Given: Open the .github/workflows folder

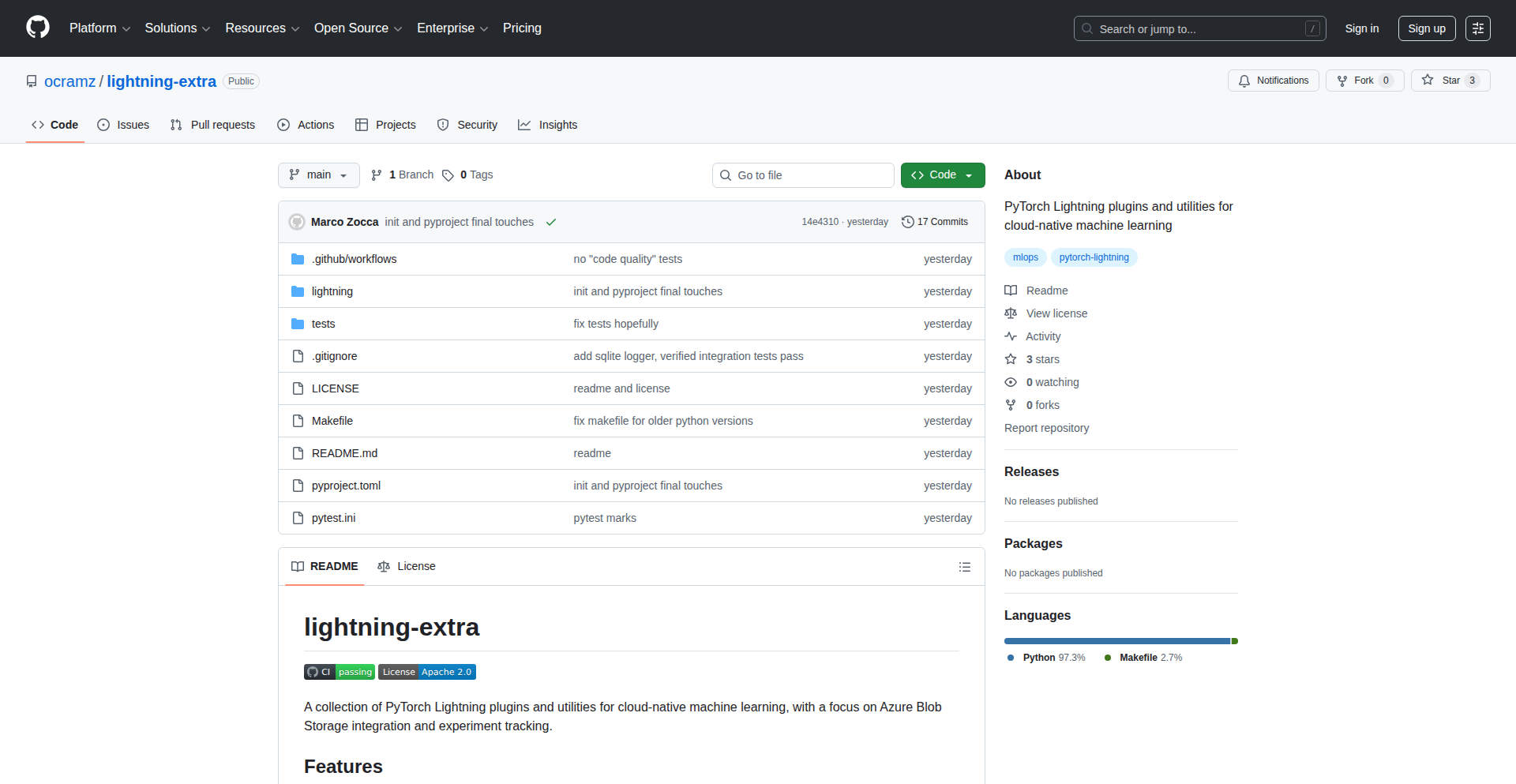Looking at the screenshot, I should pyautogui.click(x=354, y=259).
